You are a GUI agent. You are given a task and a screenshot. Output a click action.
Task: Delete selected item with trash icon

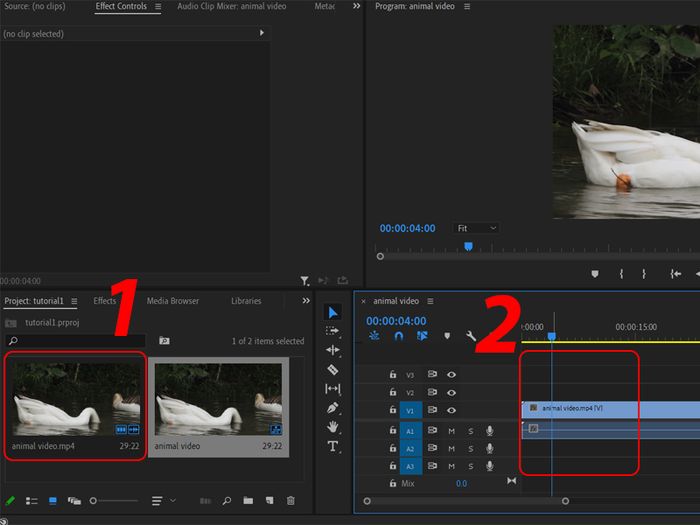point(291,500)
